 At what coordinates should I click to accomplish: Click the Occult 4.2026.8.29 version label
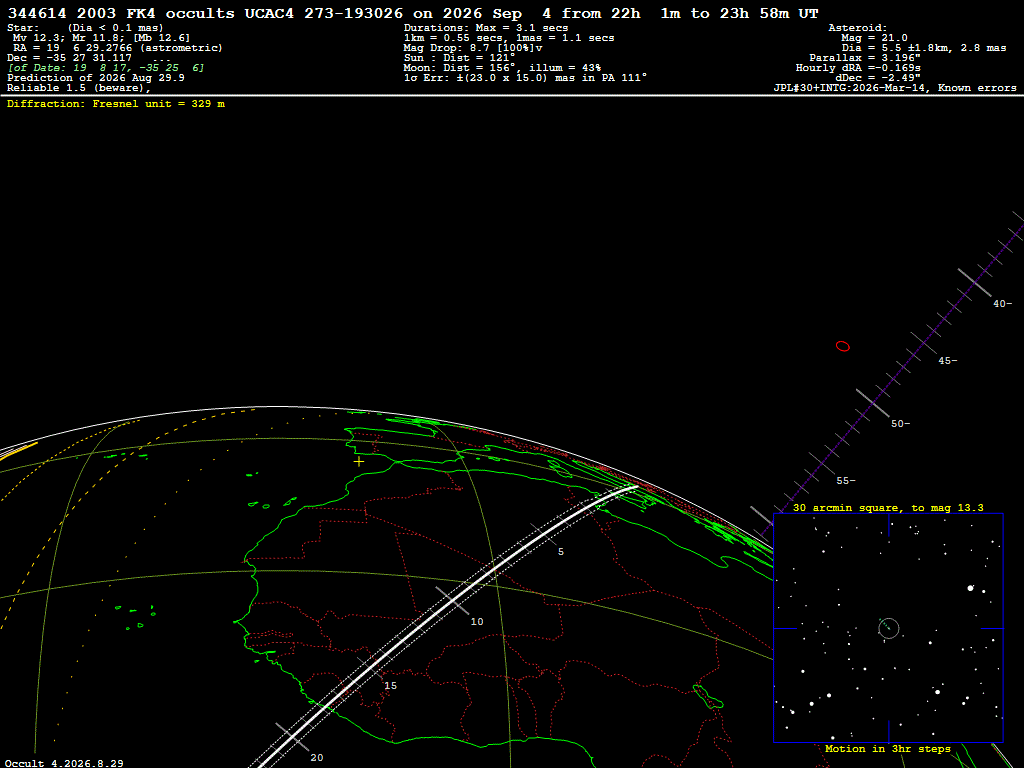64,763
